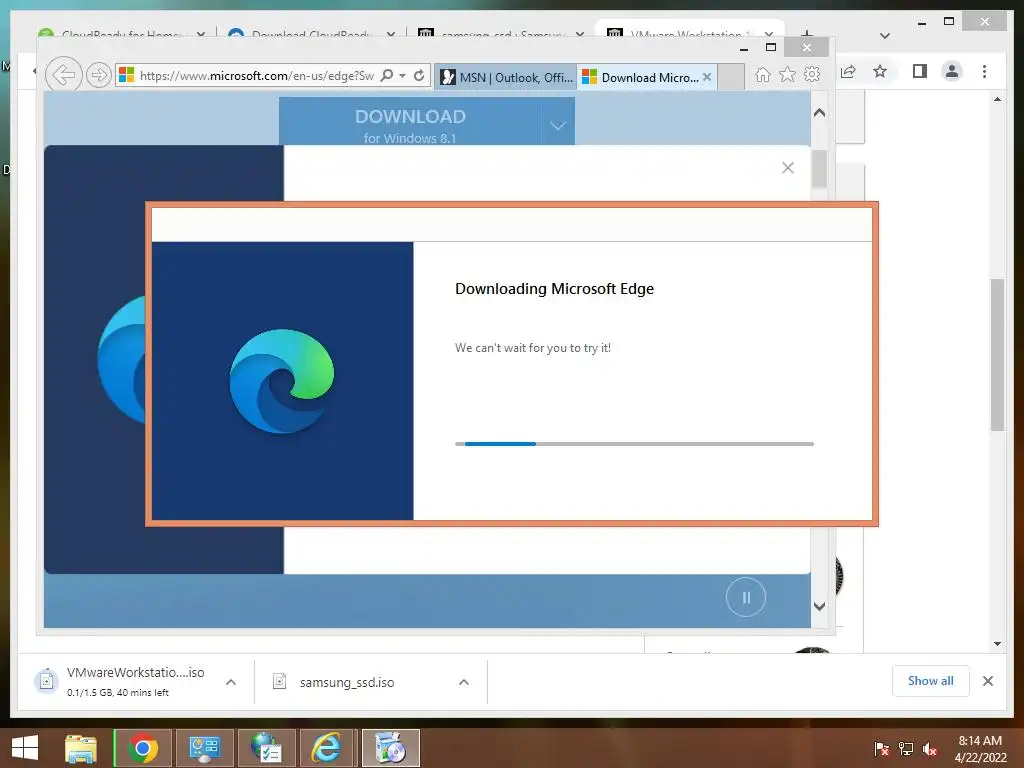Toggle Chrome side panel
The image size is (1024, 768).
920,71
